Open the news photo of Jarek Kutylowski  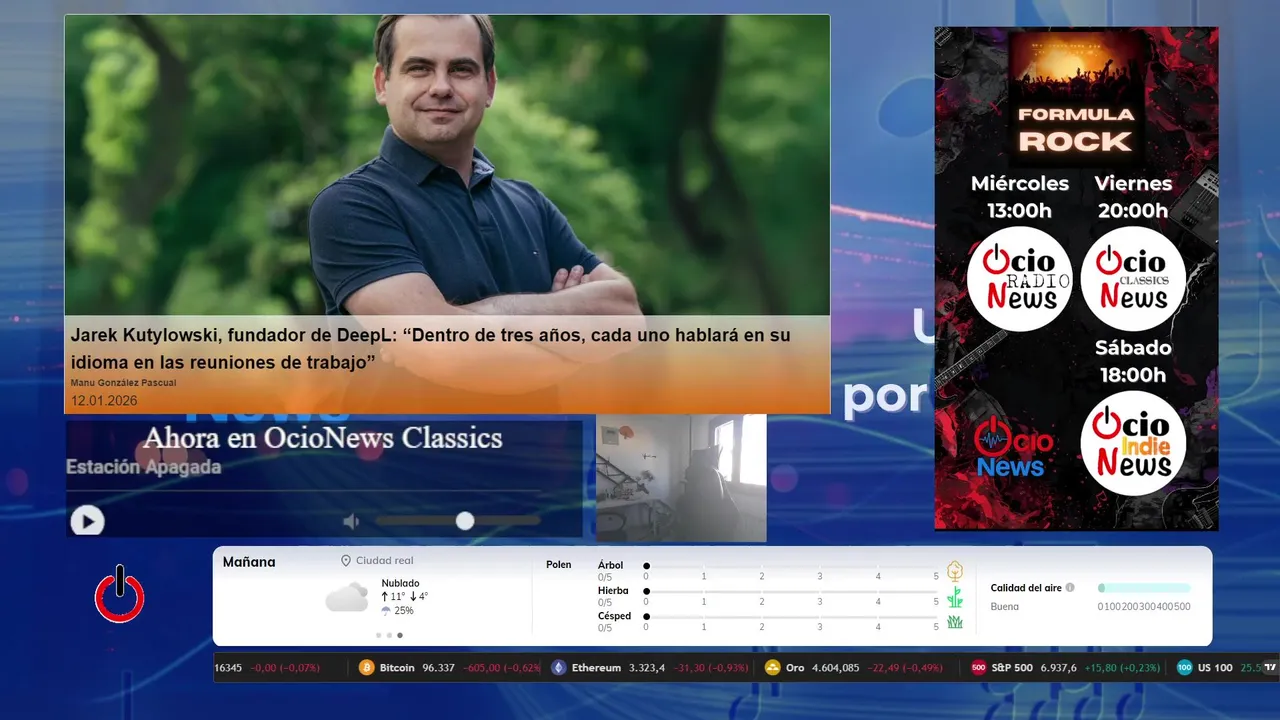pyautogui.click(x=447, y=165)
